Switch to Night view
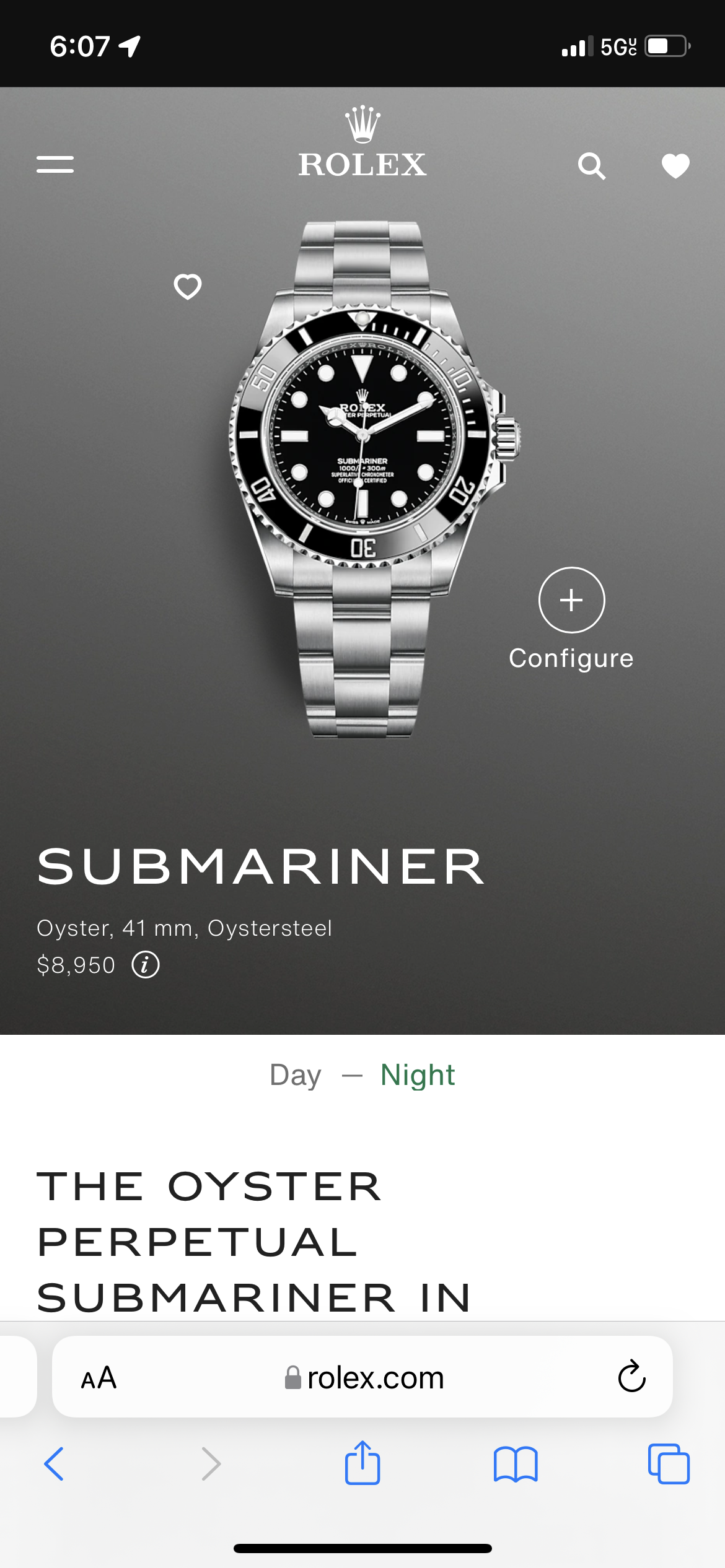The image size is (725, 1568). [x=418, y=1075]
